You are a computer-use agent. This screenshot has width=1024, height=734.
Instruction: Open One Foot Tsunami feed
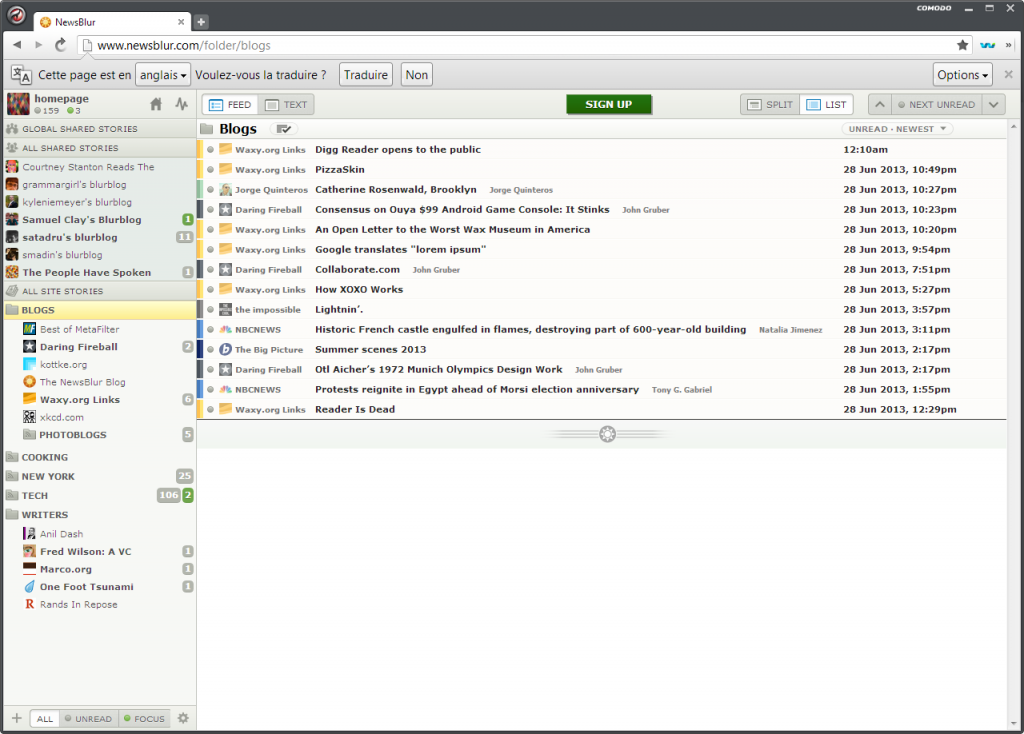[x=99, y=586]
